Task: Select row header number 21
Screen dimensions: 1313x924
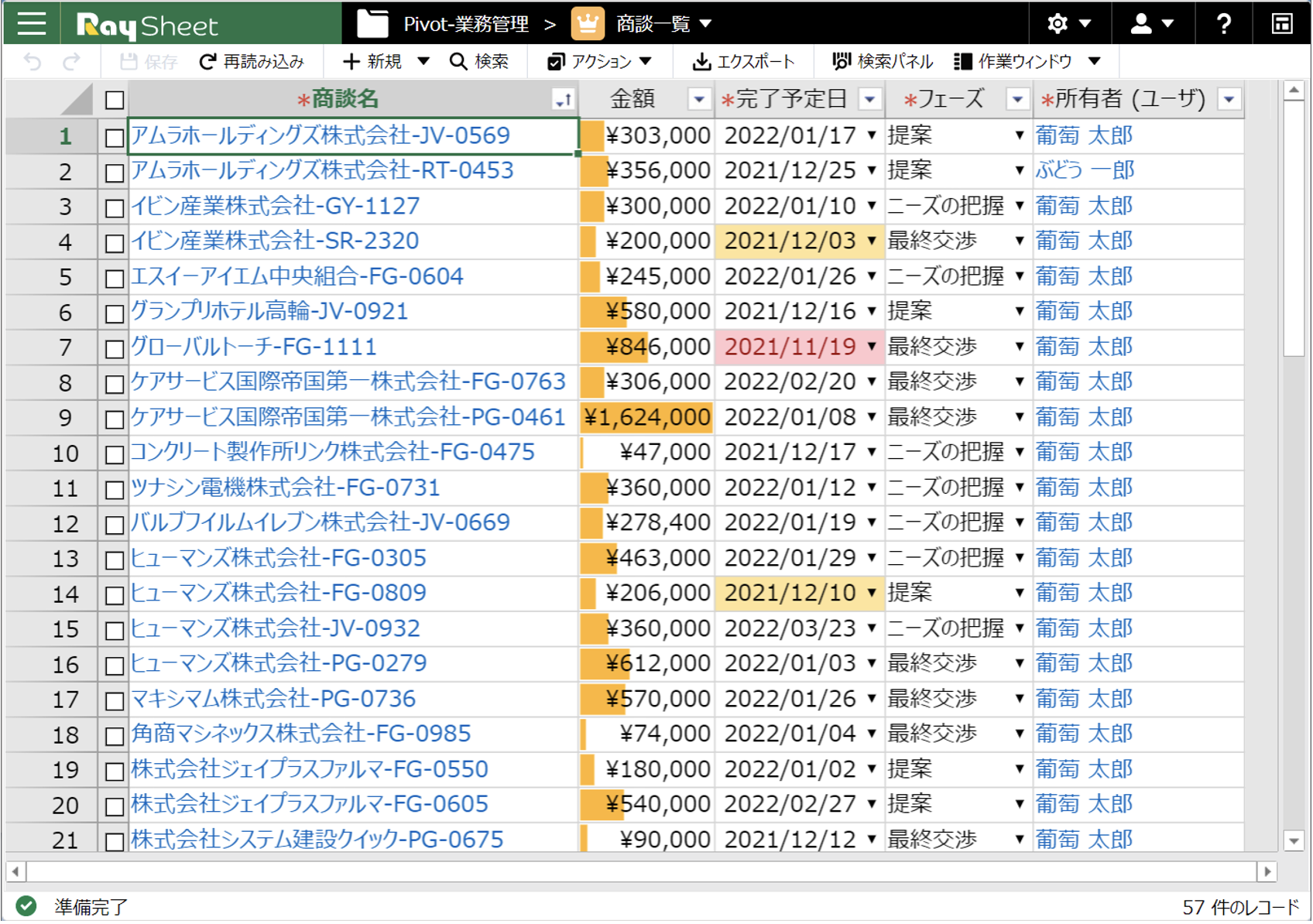Action: [x=53, y=839]
